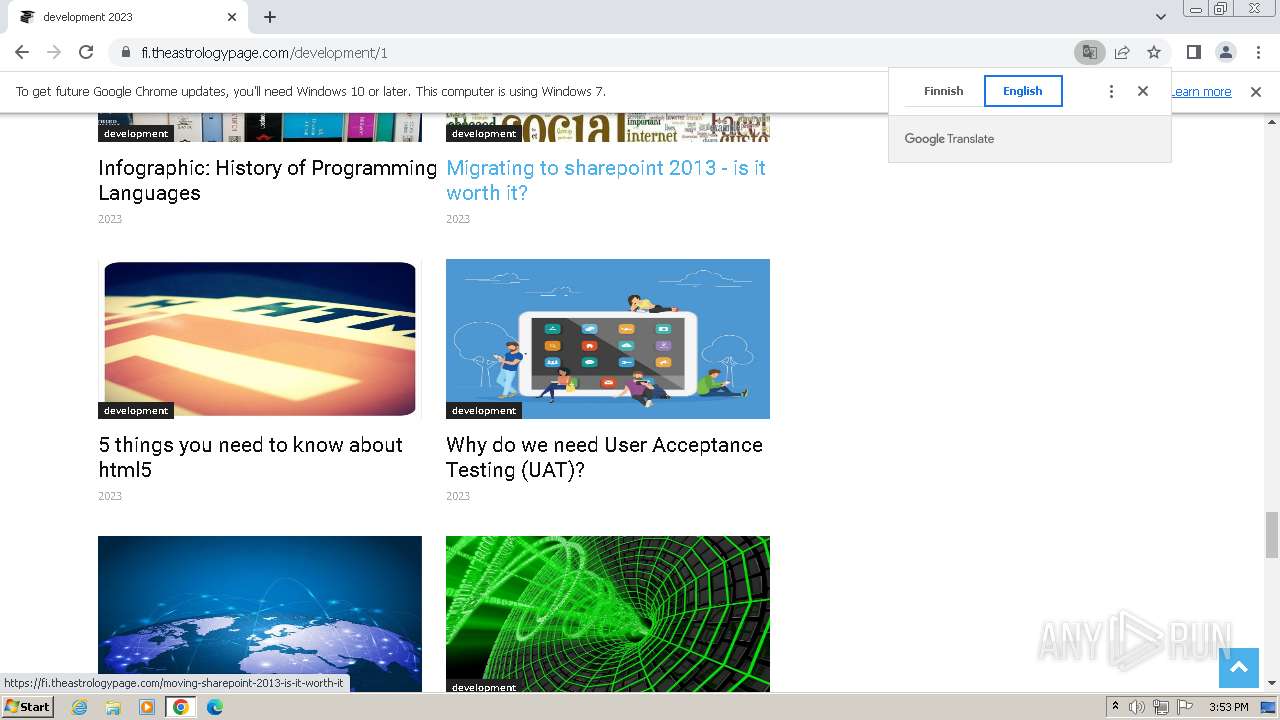Click development tag on bookshelf image
Image resolution: width=1280 pixels, height=720 pixels.
pyautogui.click(x=136, y=134)
